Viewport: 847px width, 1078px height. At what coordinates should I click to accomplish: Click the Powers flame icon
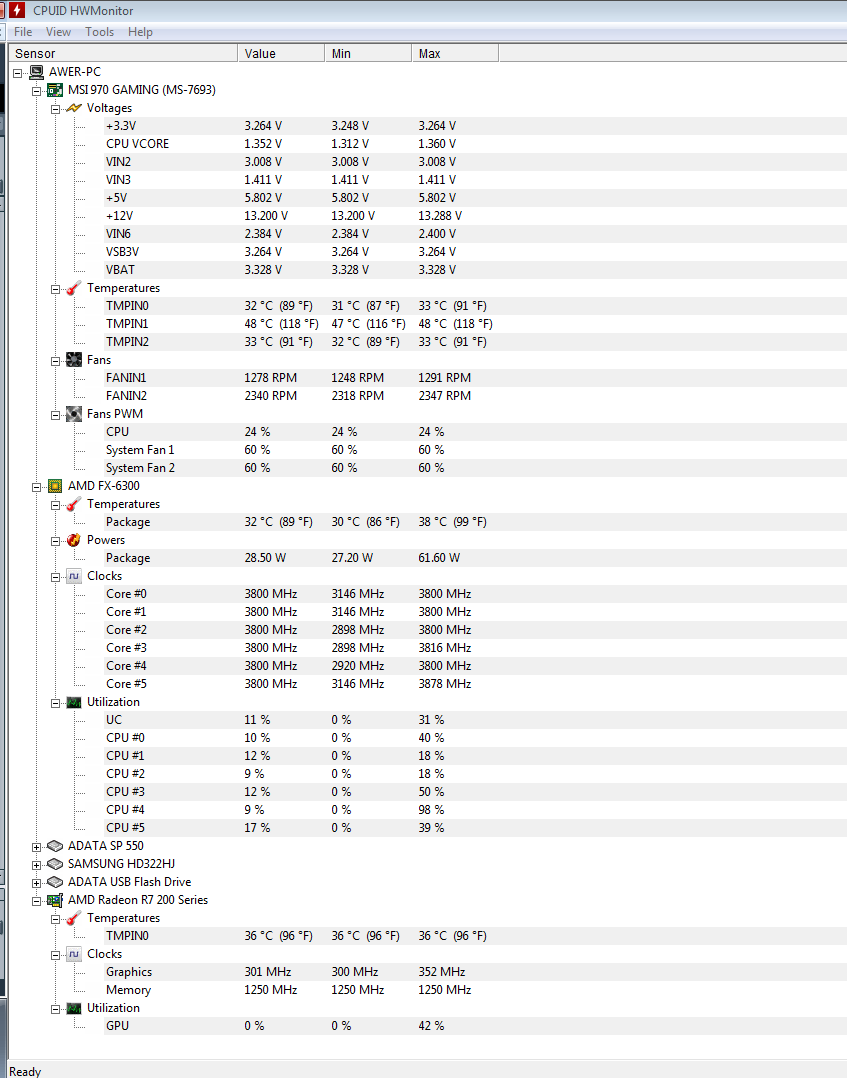pos(74,540)
